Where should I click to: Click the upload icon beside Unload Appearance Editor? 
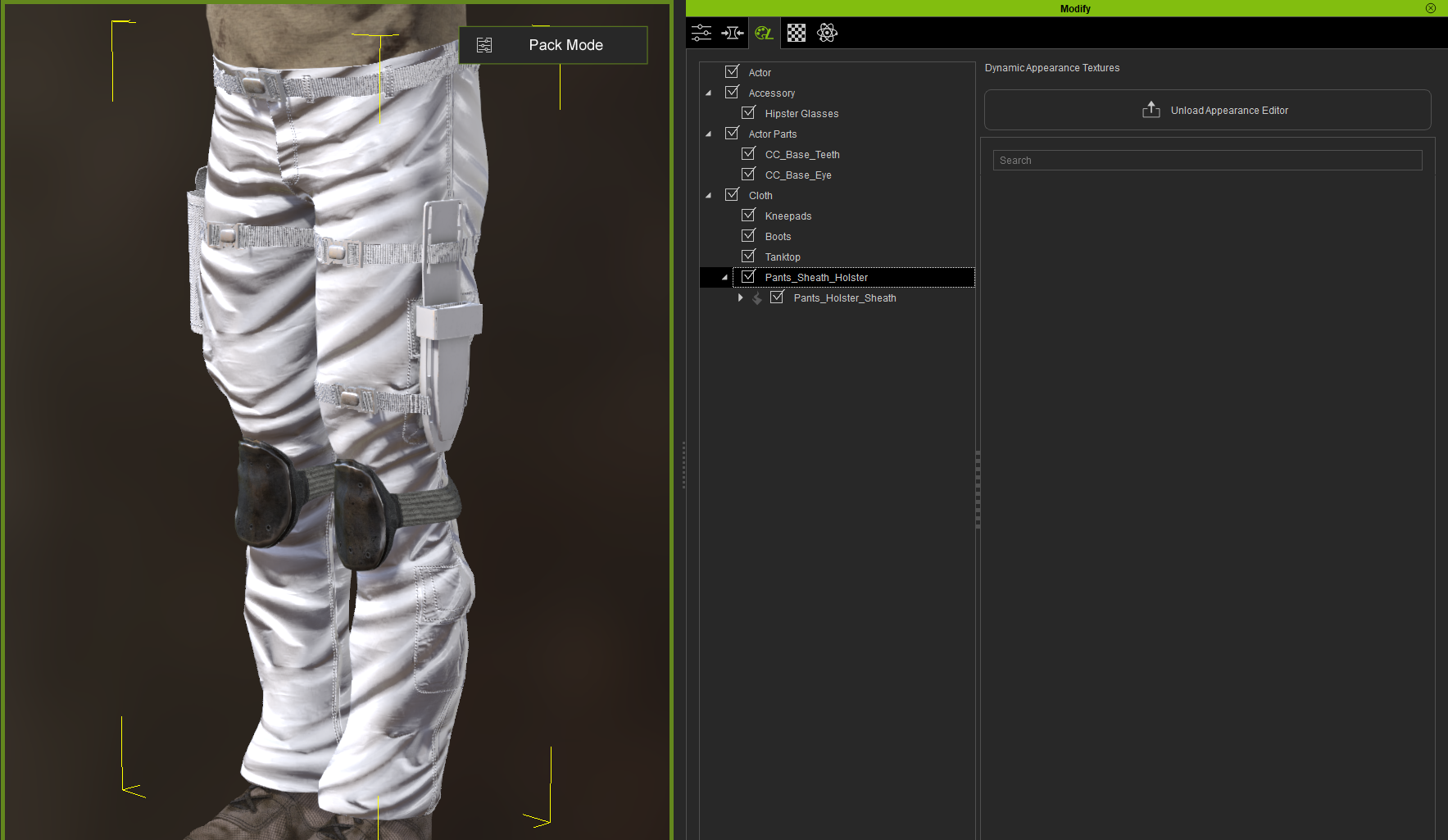click(x=1151, y=110)
